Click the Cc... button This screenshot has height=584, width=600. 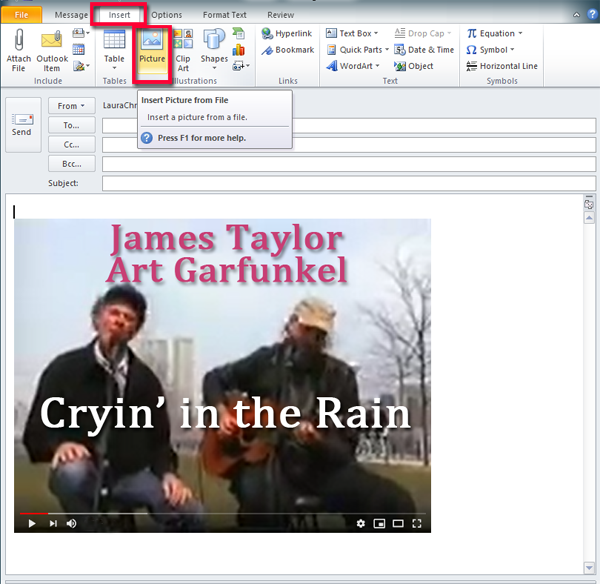click(x=72, y=144)
